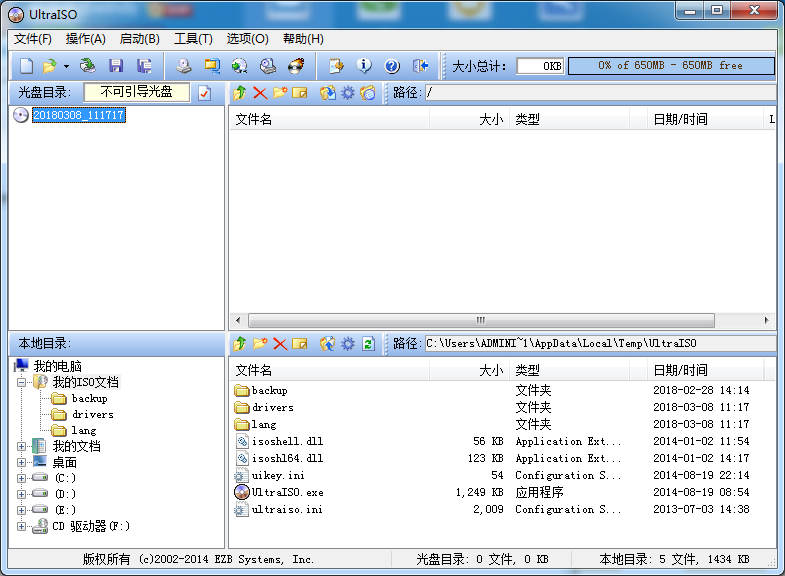This screenshot has height=576, width=785.
Task: Click the gear properties icon in disc image toolbar
Action: pyautogui.click(x=347, y=93)
